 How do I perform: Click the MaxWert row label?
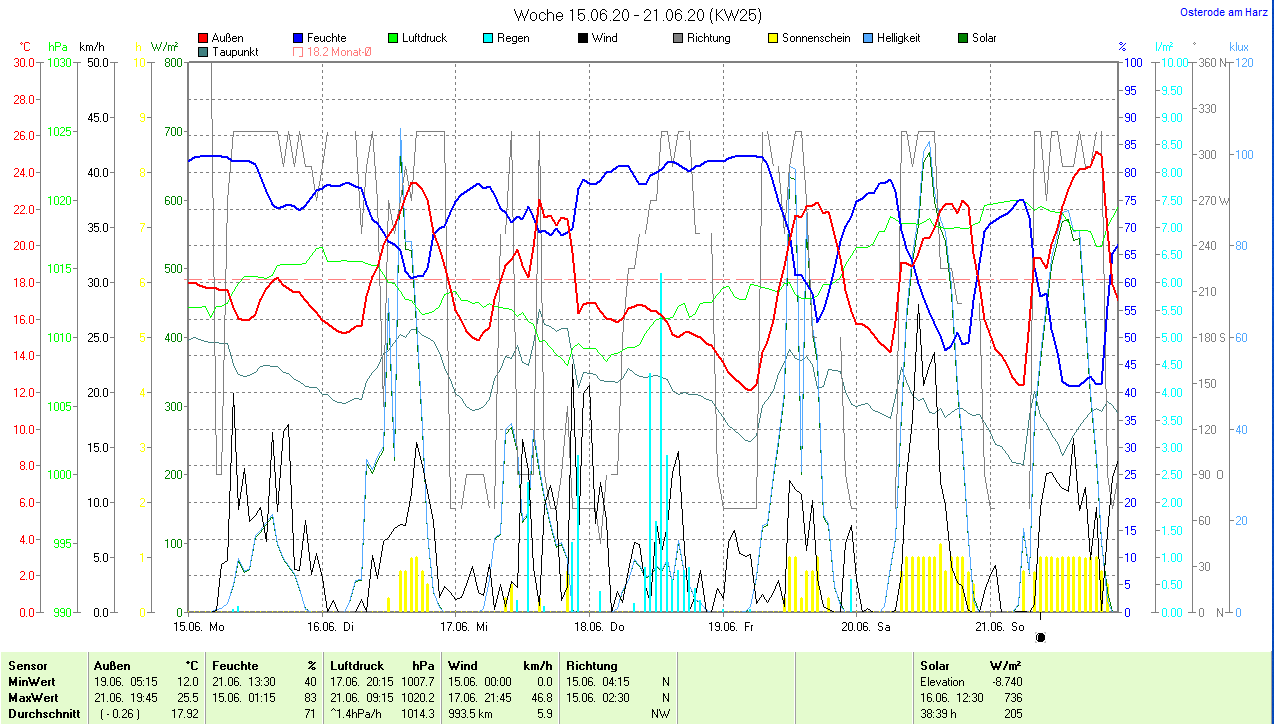pos(33,697)
